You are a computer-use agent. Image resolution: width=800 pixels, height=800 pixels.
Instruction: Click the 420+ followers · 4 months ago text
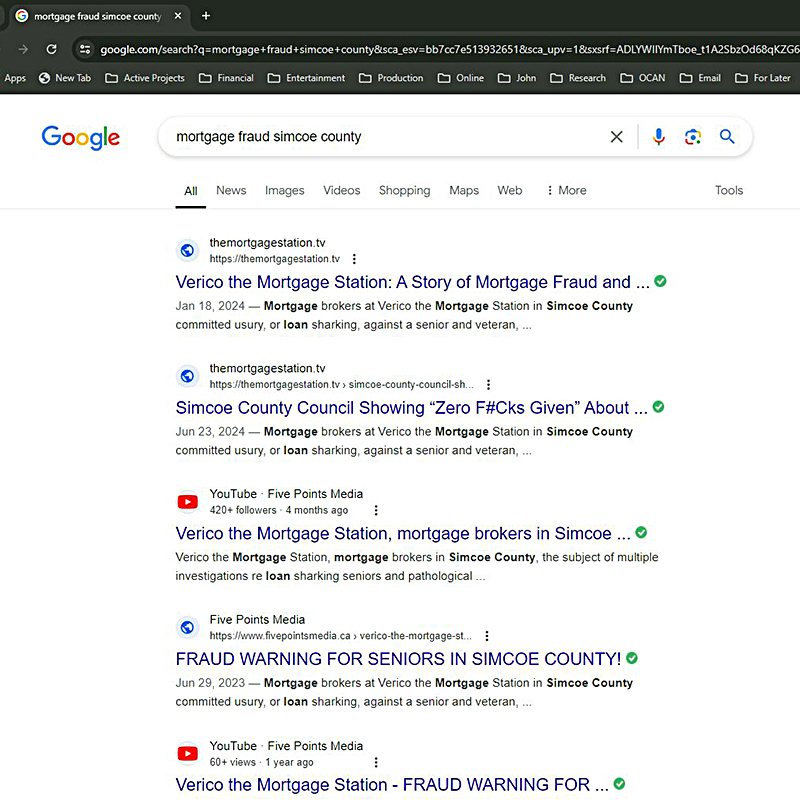tap(279, 510)
